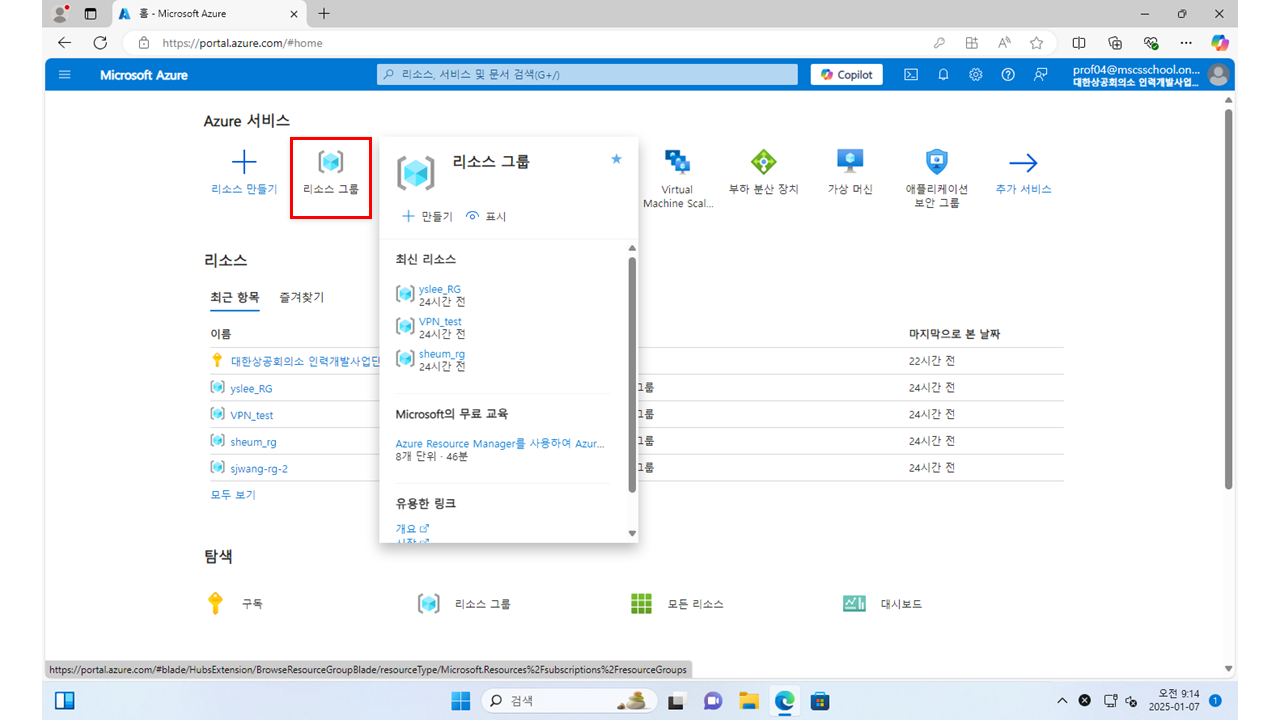Close the 홈 - Microsoft Azure tab
Viewport: 1280px width, 720px height.
pyautogui.click(x=295, y=14)
